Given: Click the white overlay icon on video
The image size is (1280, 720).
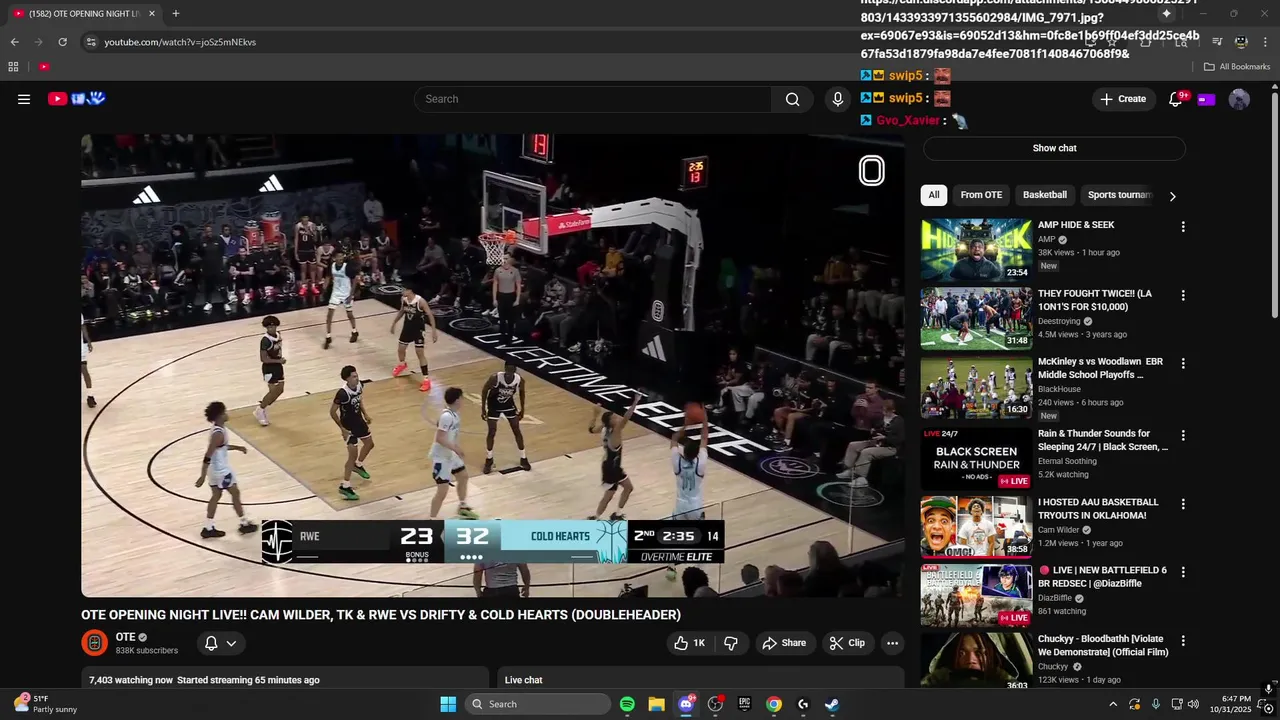Looking at the screenshot, I should click(x=871, y=171).
